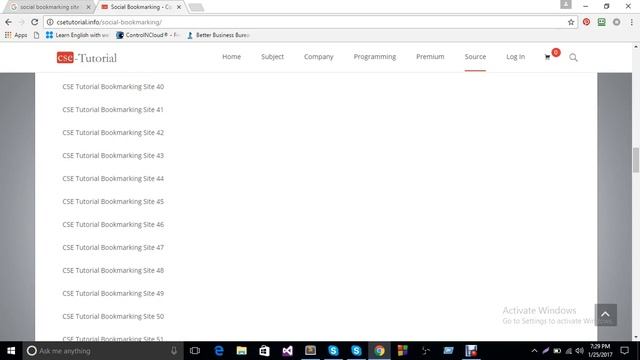
Task: Open battery status in system tray
Action: click(x=557, y=351)
